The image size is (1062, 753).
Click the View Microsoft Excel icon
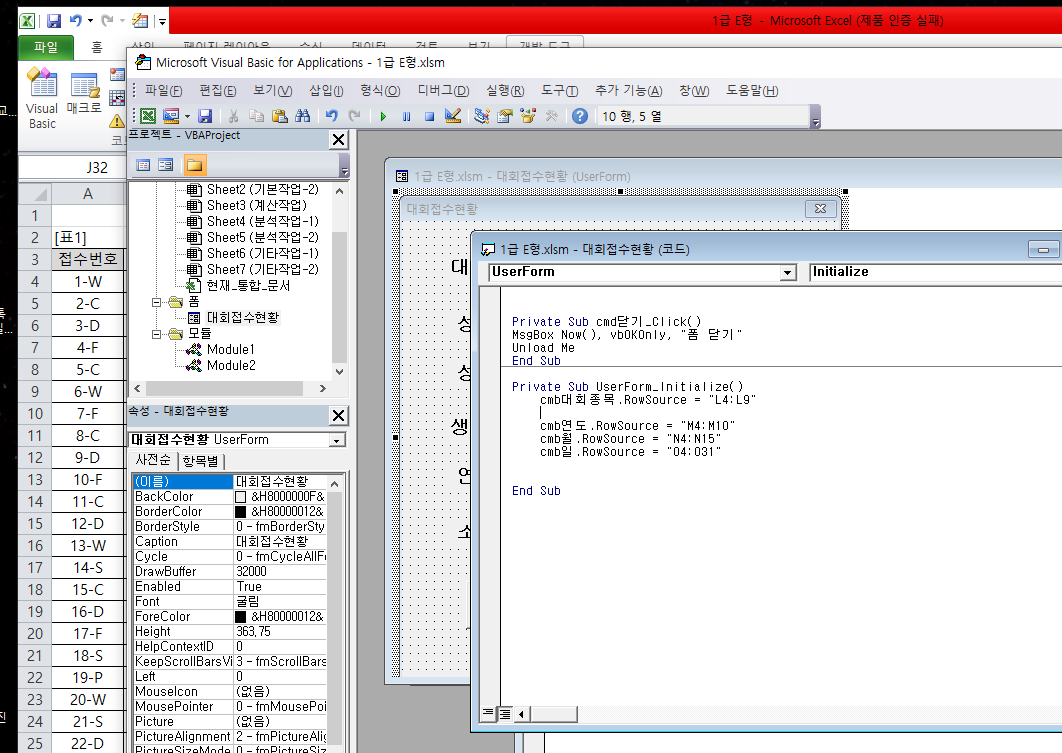(x=147, y=116)
